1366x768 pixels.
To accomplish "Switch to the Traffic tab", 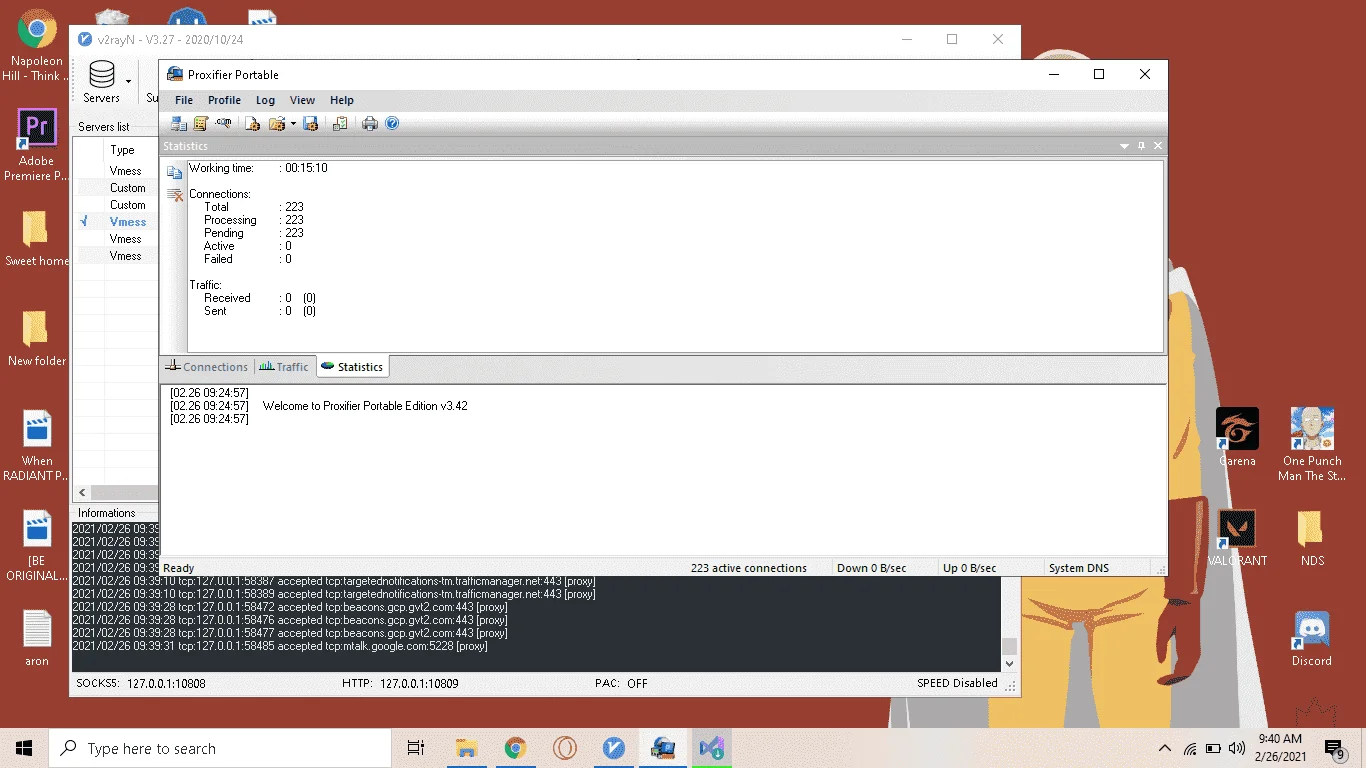I will 284,367.
